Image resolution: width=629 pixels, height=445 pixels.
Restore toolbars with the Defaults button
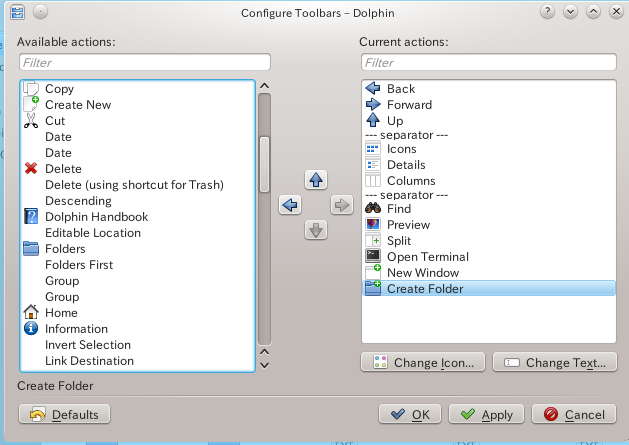(x=64, y=414)
